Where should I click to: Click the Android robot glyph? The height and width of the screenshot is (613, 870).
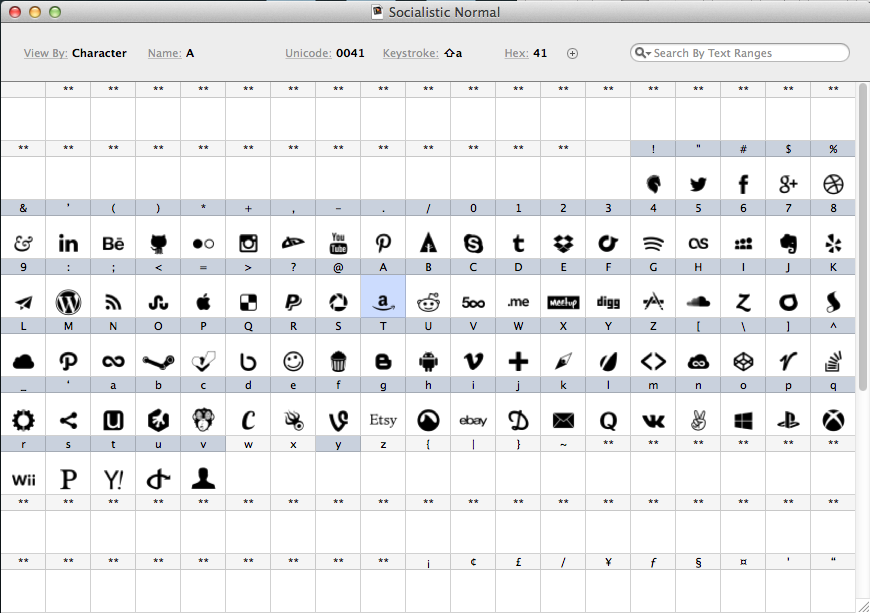click(x=428, y=359)
